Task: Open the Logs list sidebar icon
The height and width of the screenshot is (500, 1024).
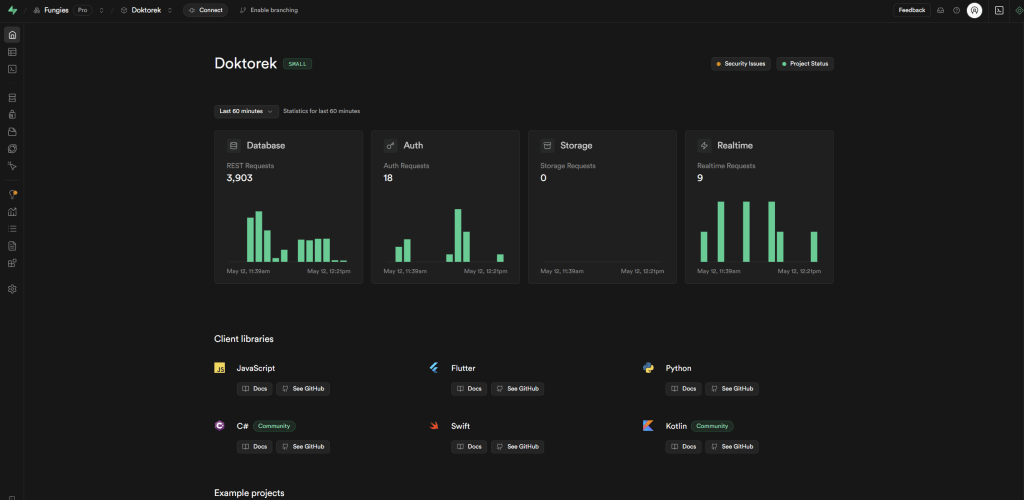Action: (12, 228)
